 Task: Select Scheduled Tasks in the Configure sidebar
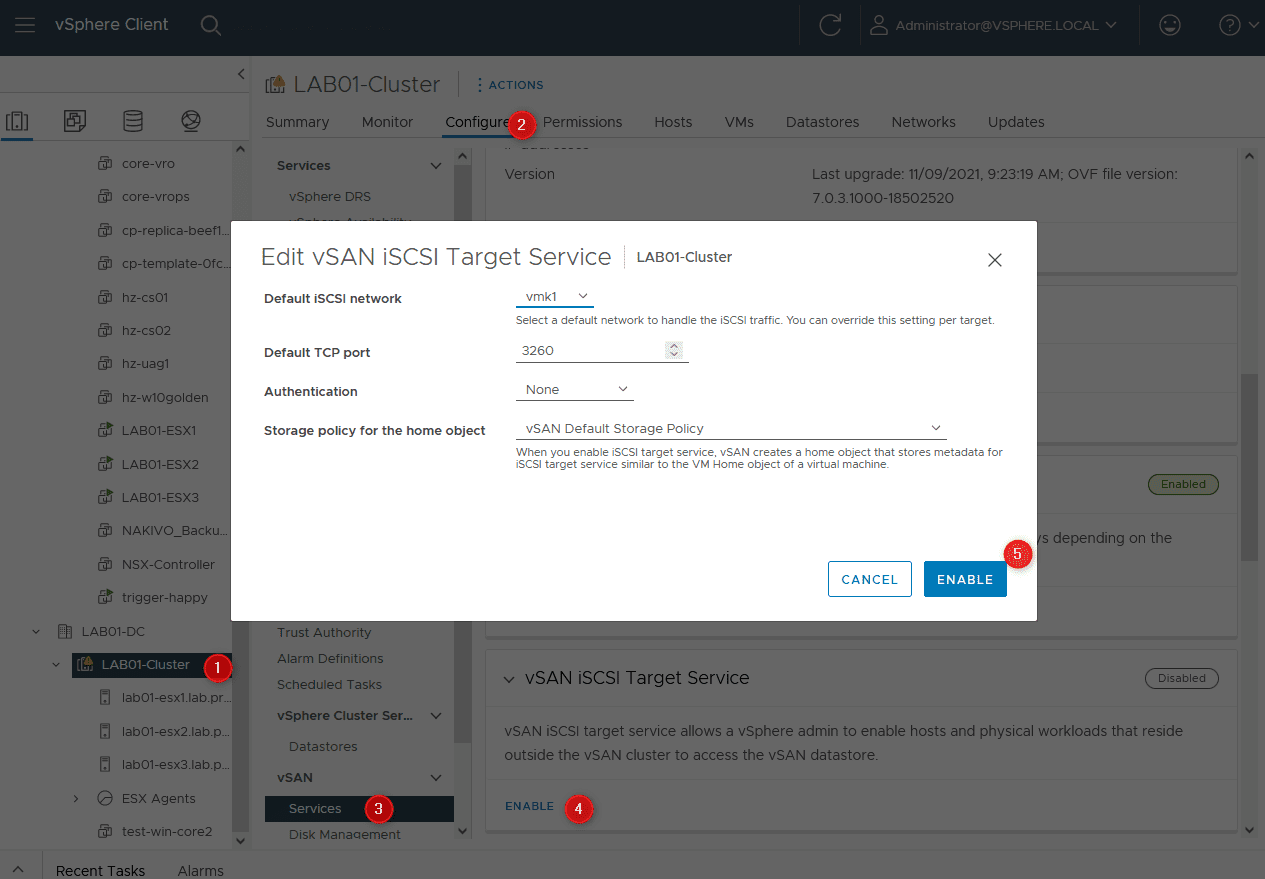[x=329, y=684]
